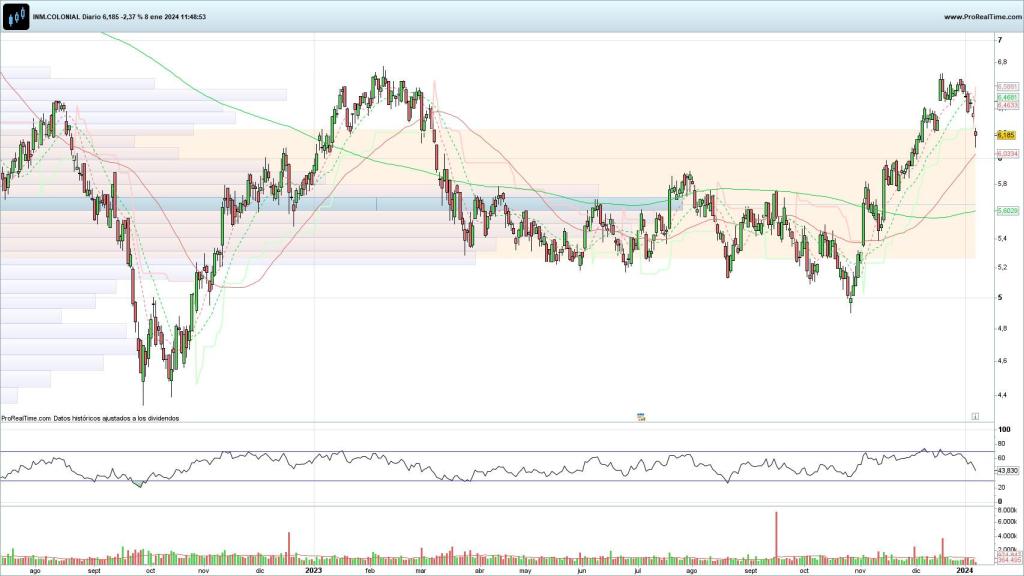The width and height of the screenshot is (1024, 576).
Task: Click the calendar event icon on chart
Action: (640, 415)
